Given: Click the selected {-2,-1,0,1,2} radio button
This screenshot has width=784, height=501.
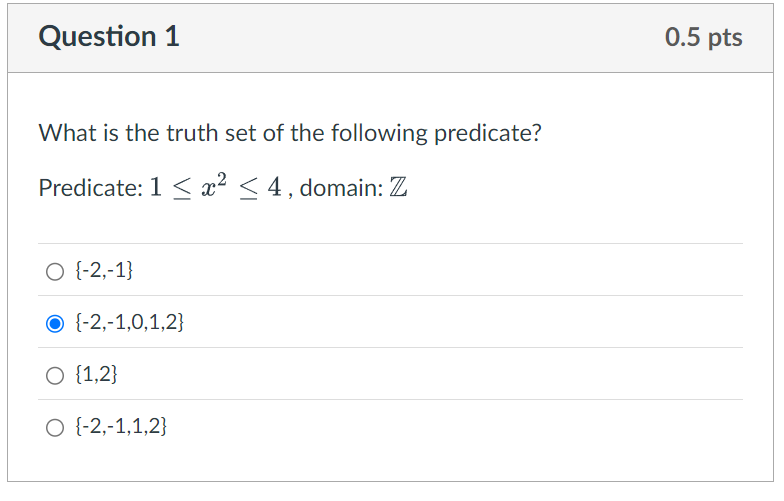Looking at the screenshot, I should click(54, 323).
